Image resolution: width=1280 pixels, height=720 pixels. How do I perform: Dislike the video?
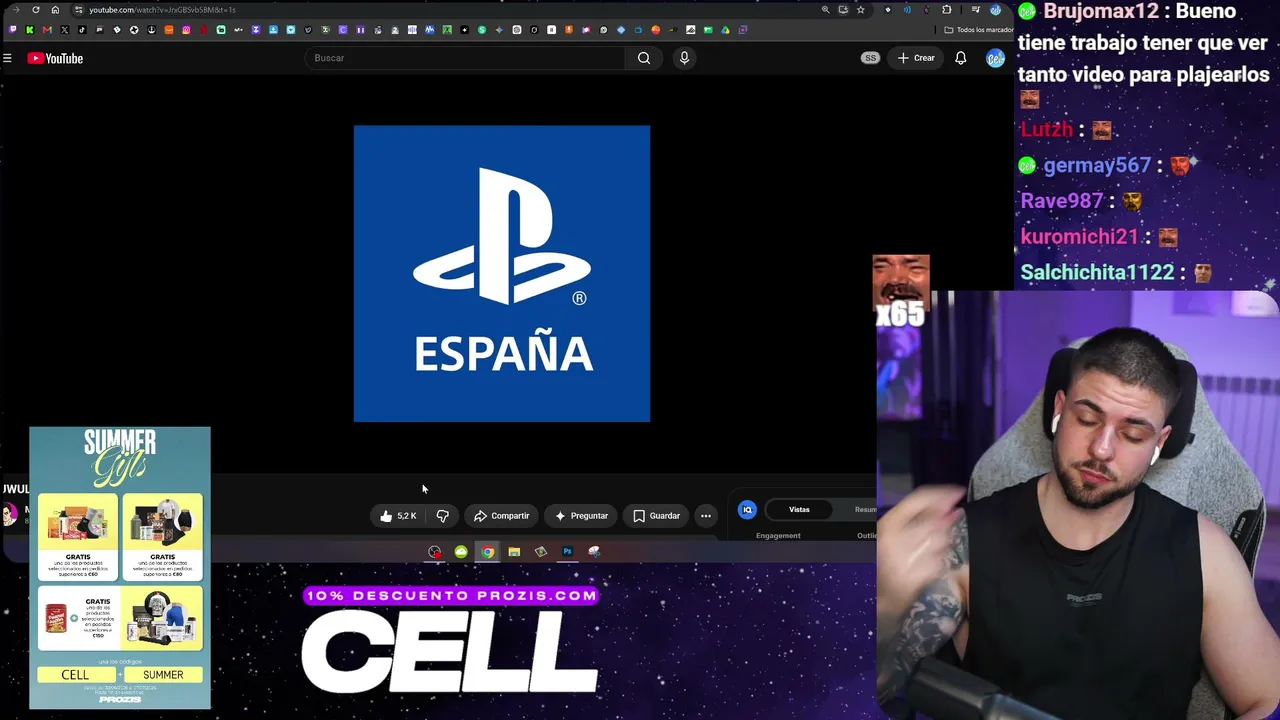pos(442,516)
